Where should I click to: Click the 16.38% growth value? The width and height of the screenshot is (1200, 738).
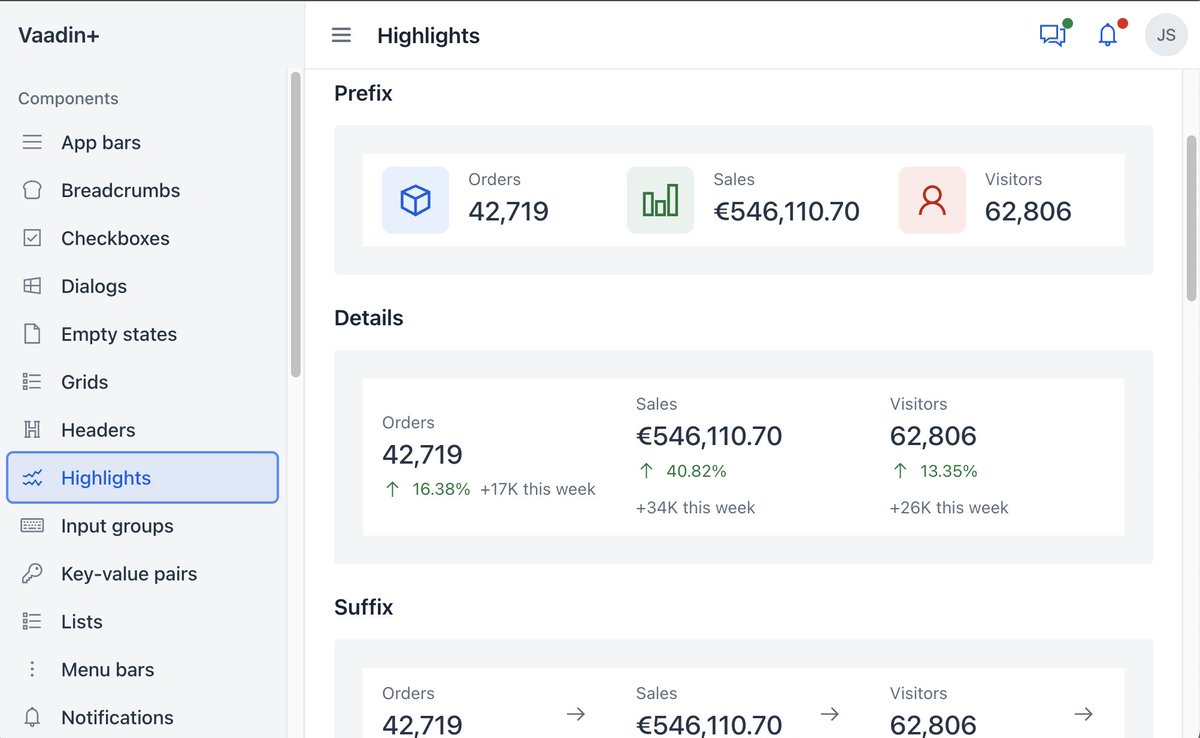[x=441, y=489]
